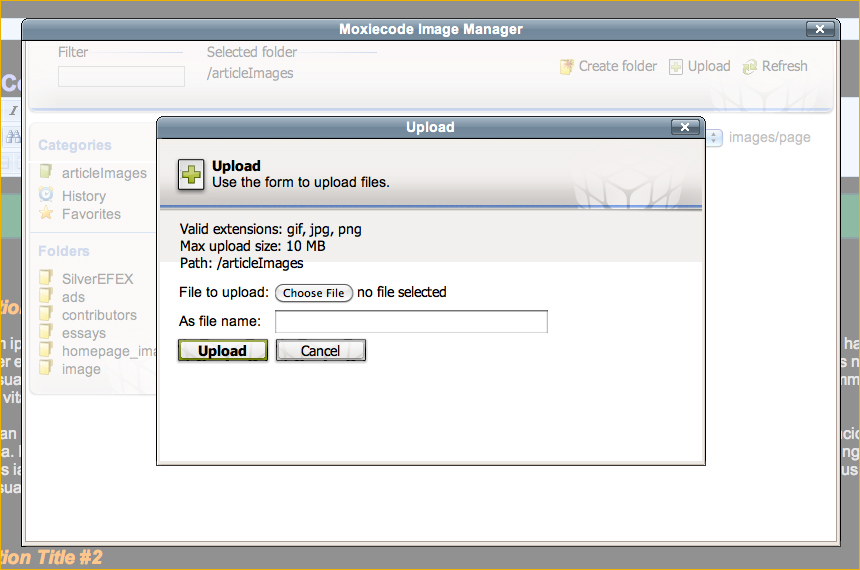Click SilverEFEX folder icon
The width and height of the screenshot is (860, 570).
46,277
